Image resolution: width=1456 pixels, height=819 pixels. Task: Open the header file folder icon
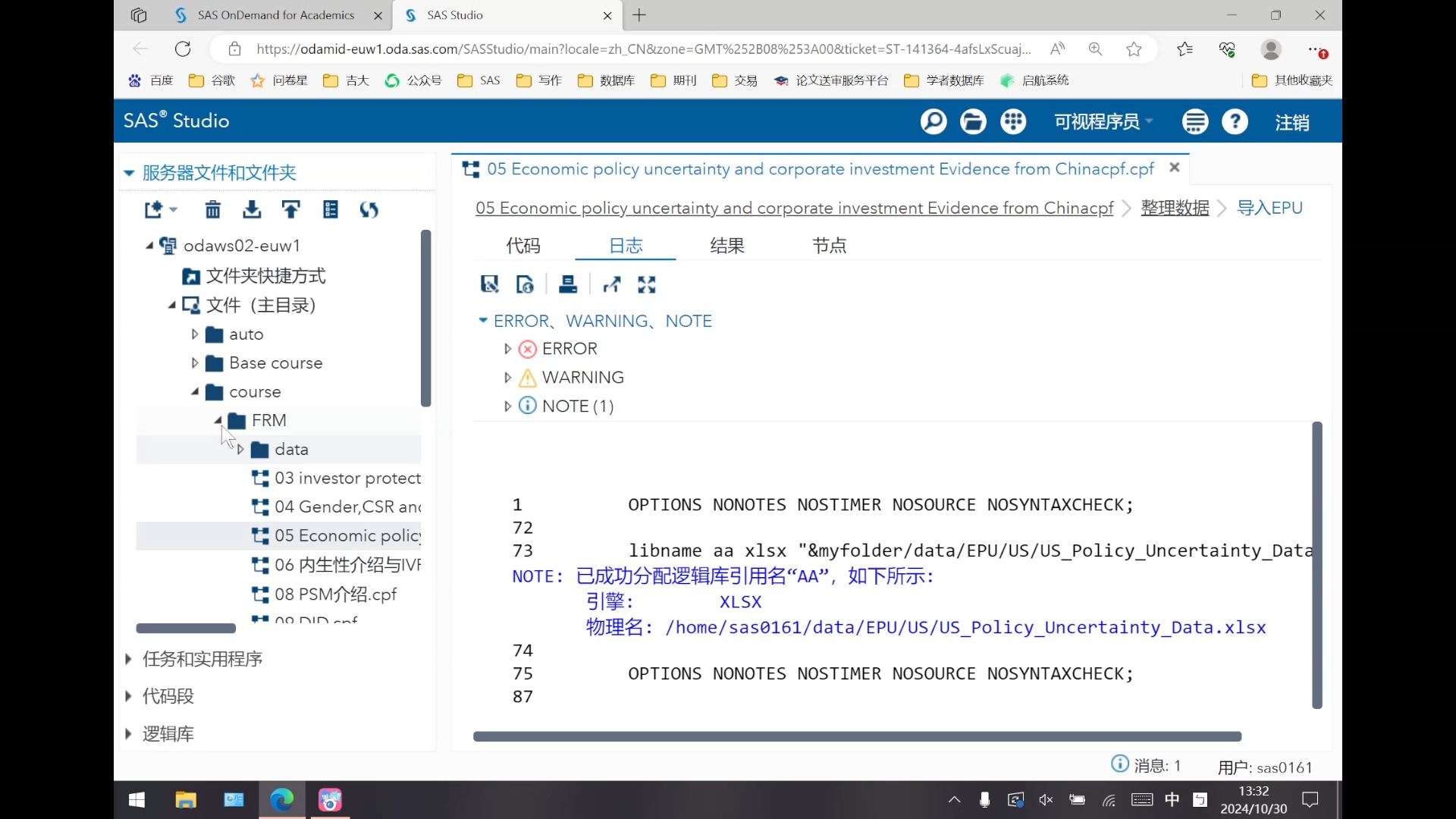pos(974,121)
